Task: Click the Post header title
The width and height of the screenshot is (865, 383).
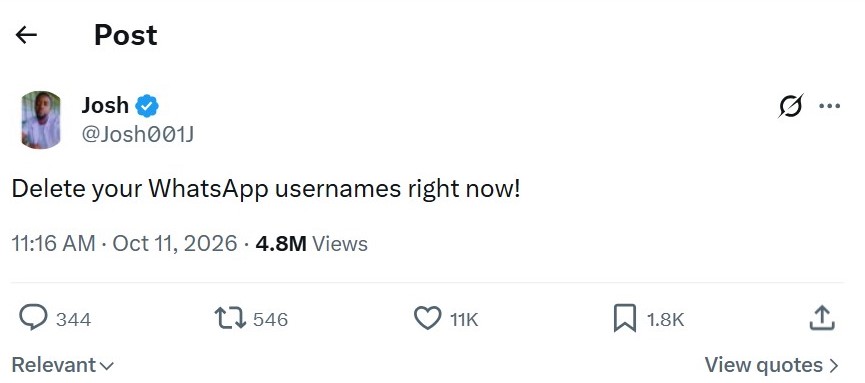Action: [x=126, y=35]
